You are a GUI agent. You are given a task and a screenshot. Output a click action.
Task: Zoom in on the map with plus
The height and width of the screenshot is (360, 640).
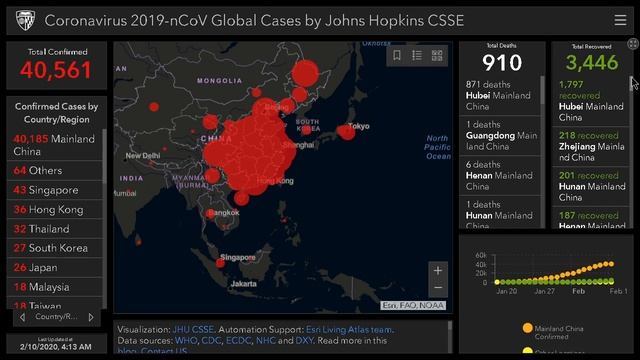point(438,271)
